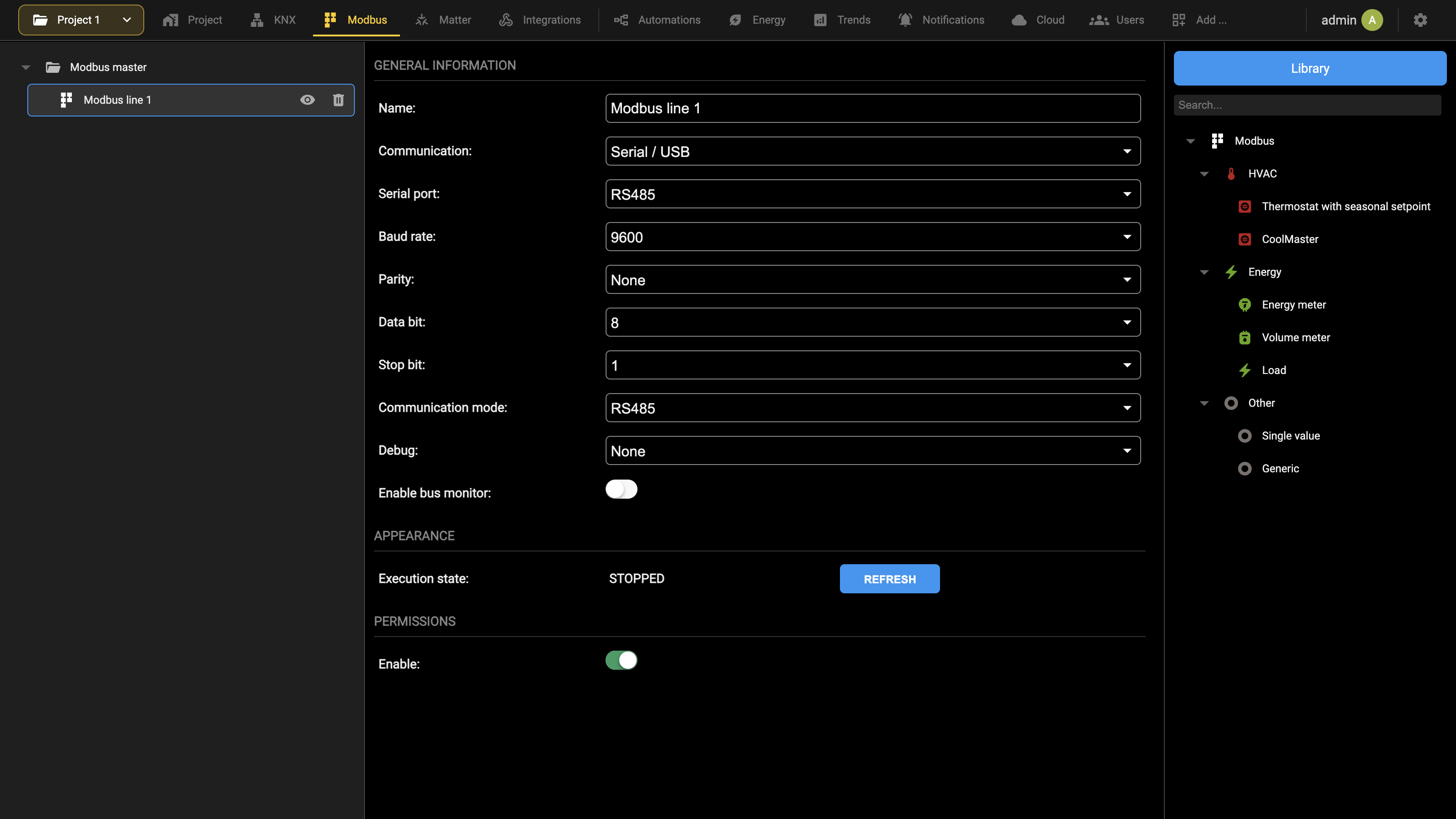Click the settings gear icon
The width and height of the screenshot is (1456, 819).
(1421, 20)
